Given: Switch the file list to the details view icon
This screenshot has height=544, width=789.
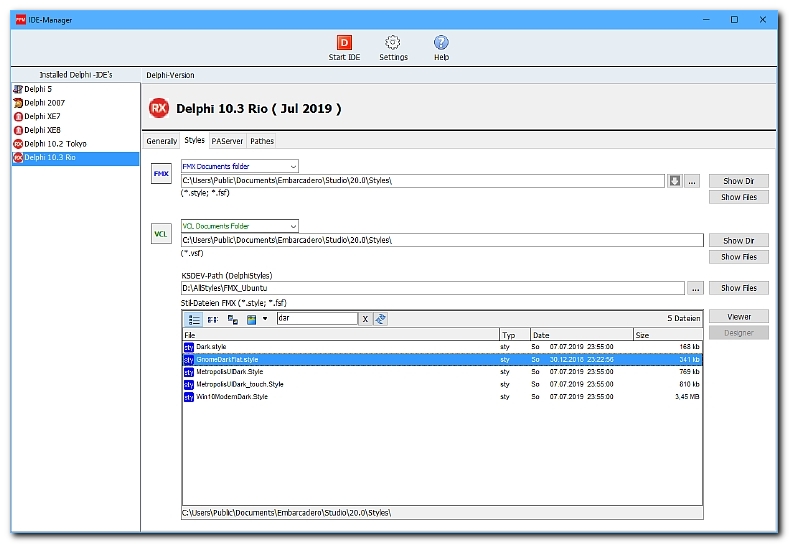Looking at the screenshot, I should (194, 319).
